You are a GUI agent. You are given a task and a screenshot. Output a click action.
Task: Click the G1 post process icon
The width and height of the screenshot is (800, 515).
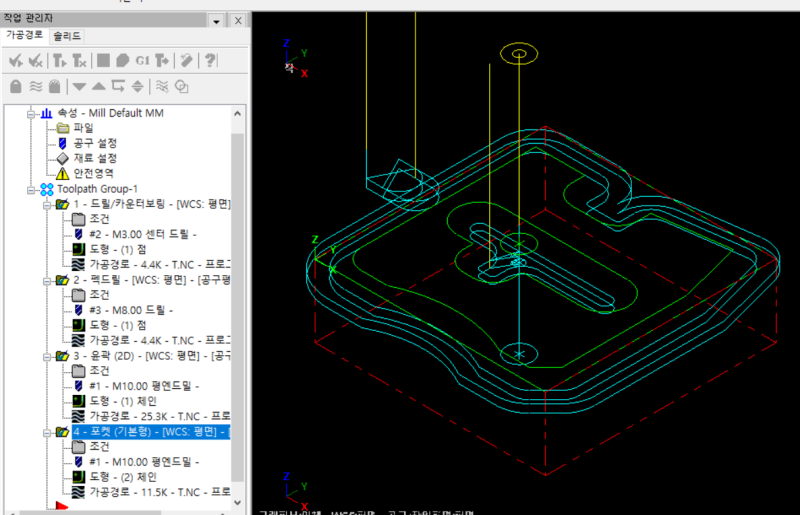[x=142, y=61]
